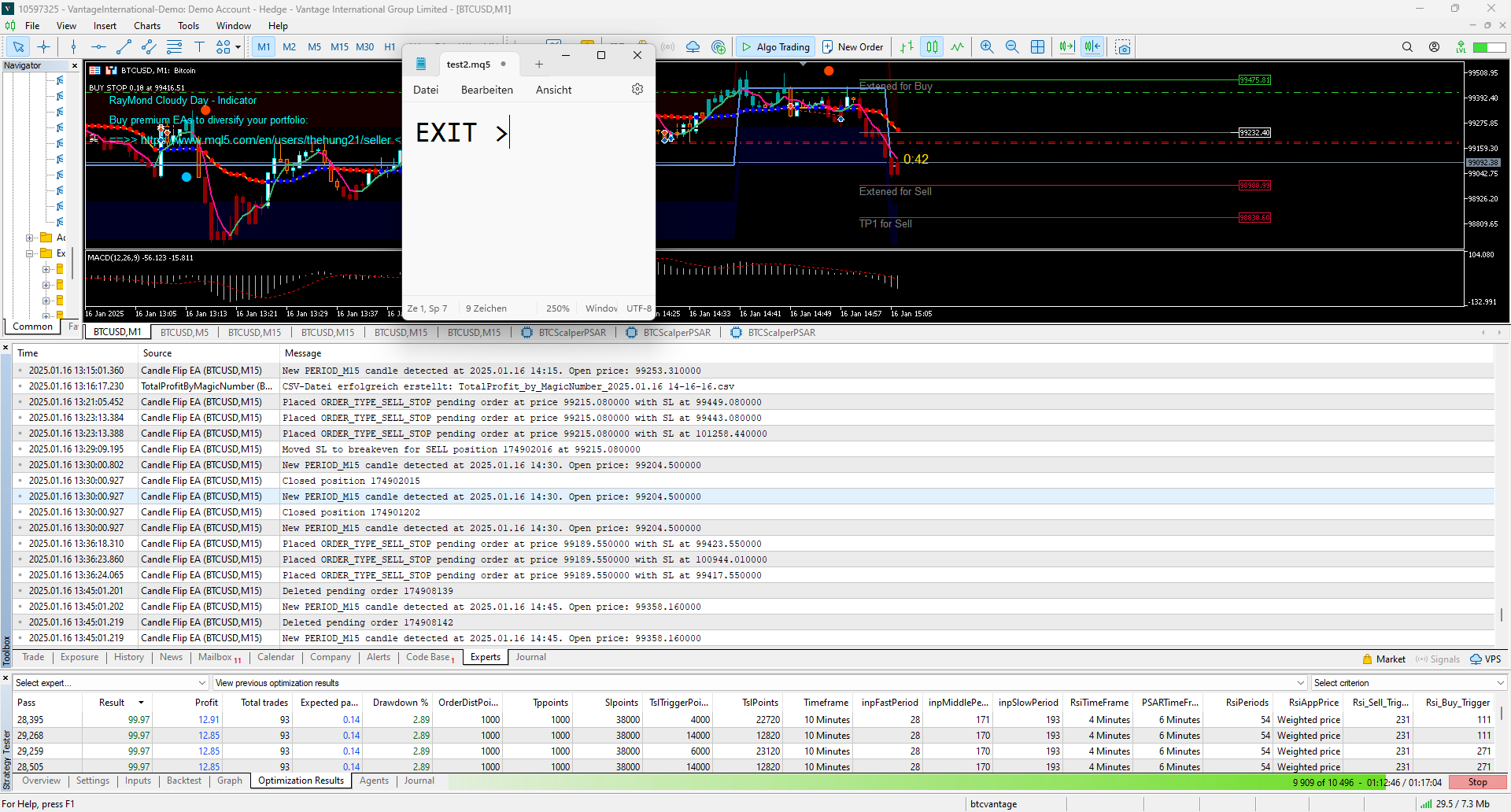Open the Bearbeiten menu in Notepad
1511x812 pixels.
pos(487,90)
